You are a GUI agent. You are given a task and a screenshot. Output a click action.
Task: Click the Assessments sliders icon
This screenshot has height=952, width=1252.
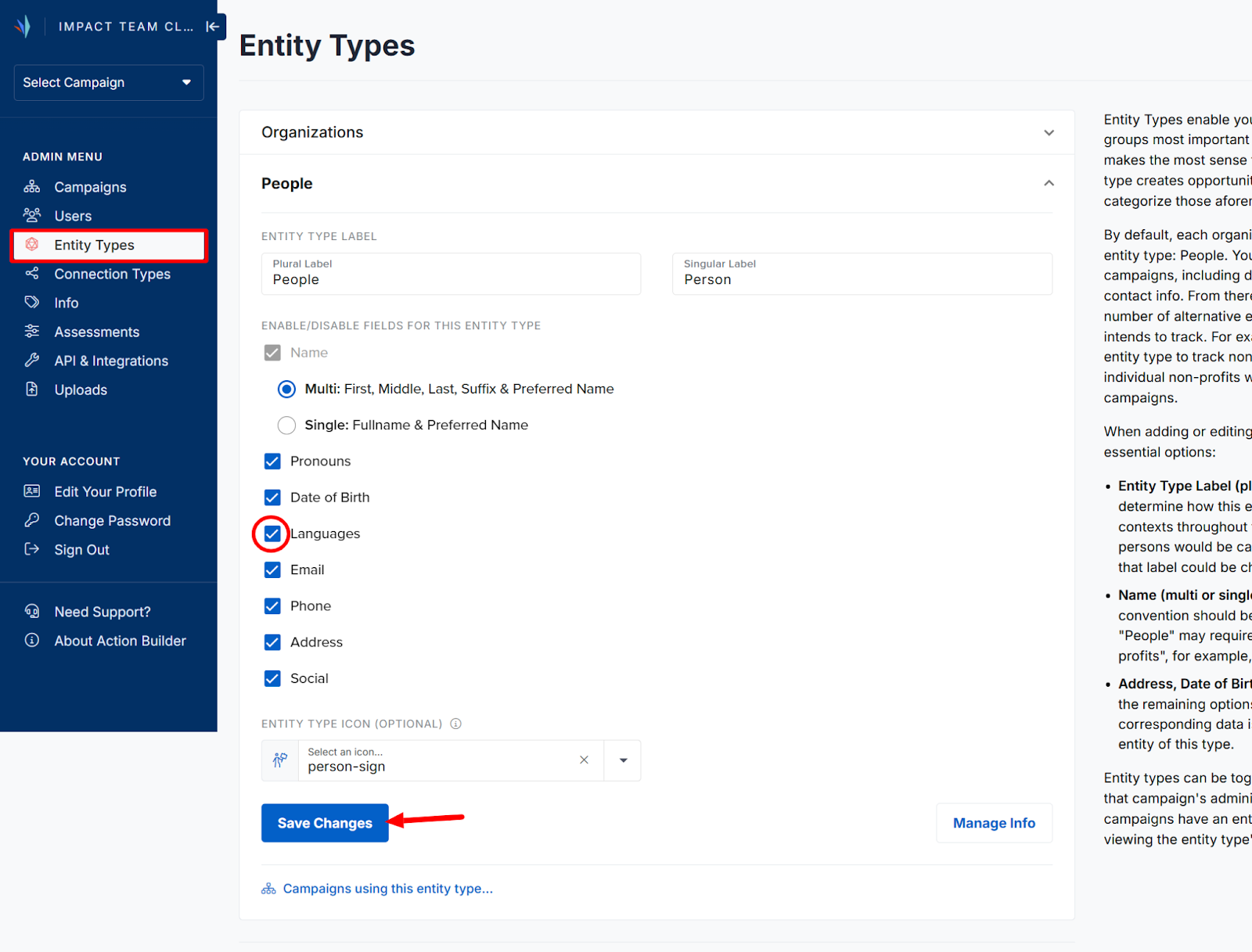pos(32,332)
